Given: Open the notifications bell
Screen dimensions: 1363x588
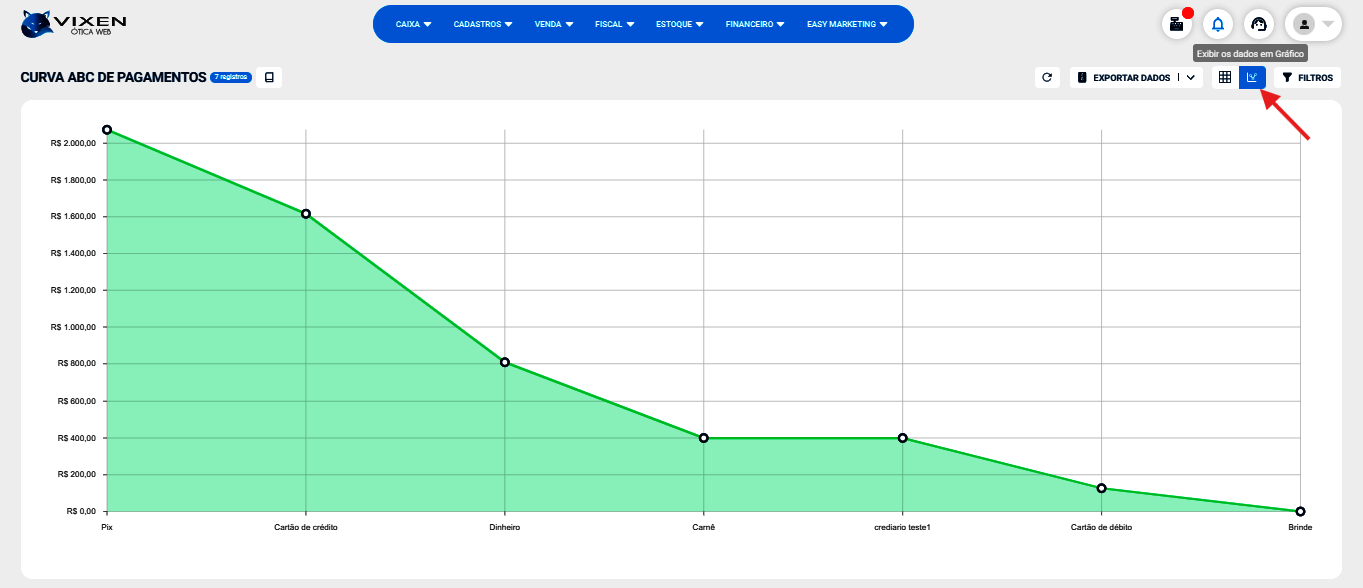Looking at the screenshot, I should (1217, 24).
